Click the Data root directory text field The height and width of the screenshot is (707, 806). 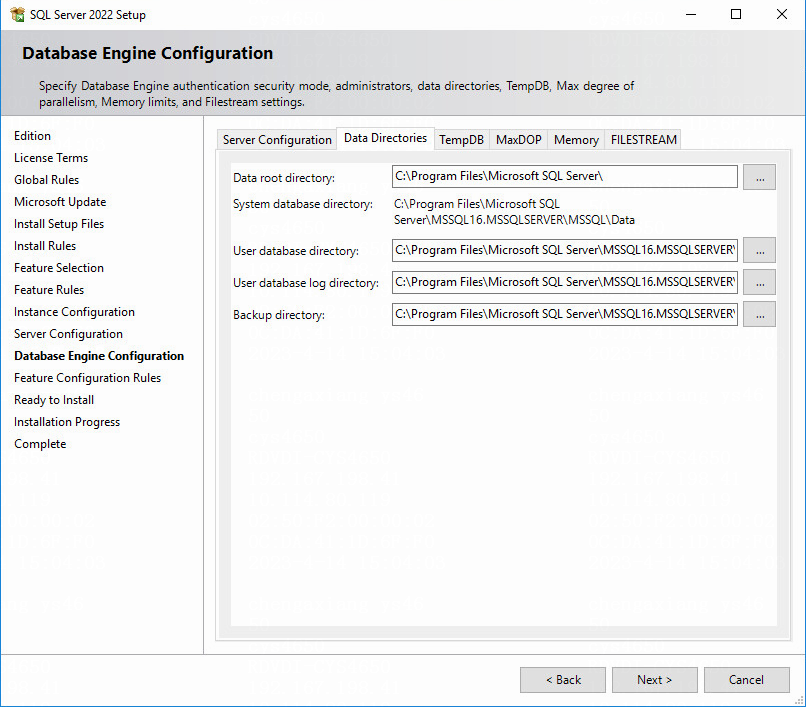click(564, 176)
